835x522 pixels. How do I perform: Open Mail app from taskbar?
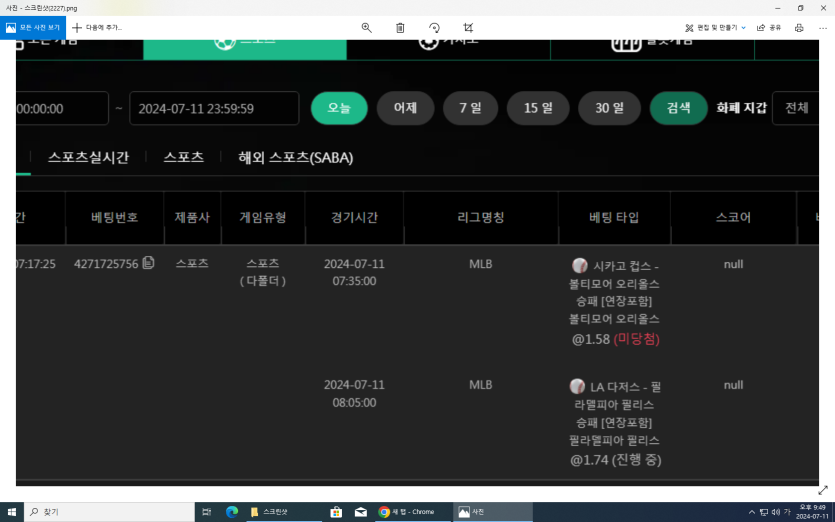click(361, 512)
